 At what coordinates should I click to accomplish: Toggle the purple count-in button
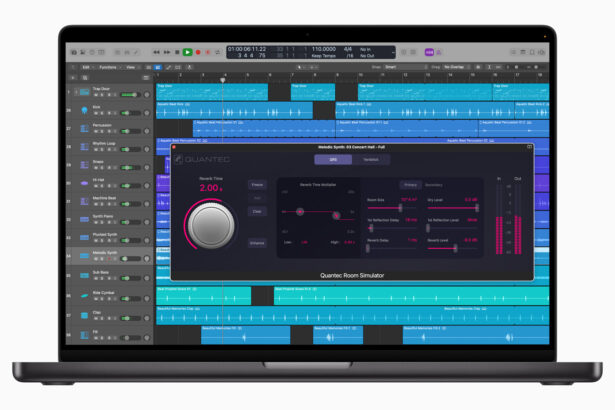tap(429, 52)
